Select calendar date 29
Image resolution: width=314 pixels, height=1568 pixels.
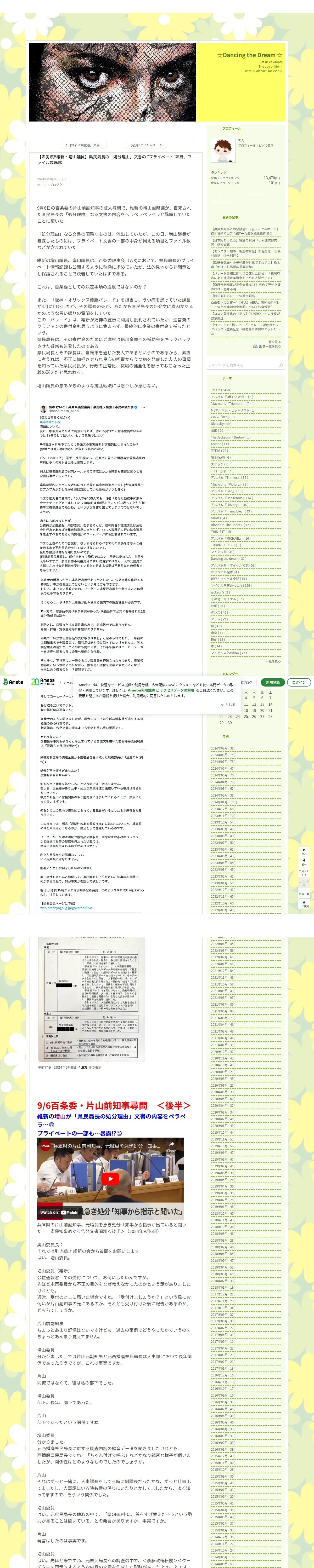221,723
